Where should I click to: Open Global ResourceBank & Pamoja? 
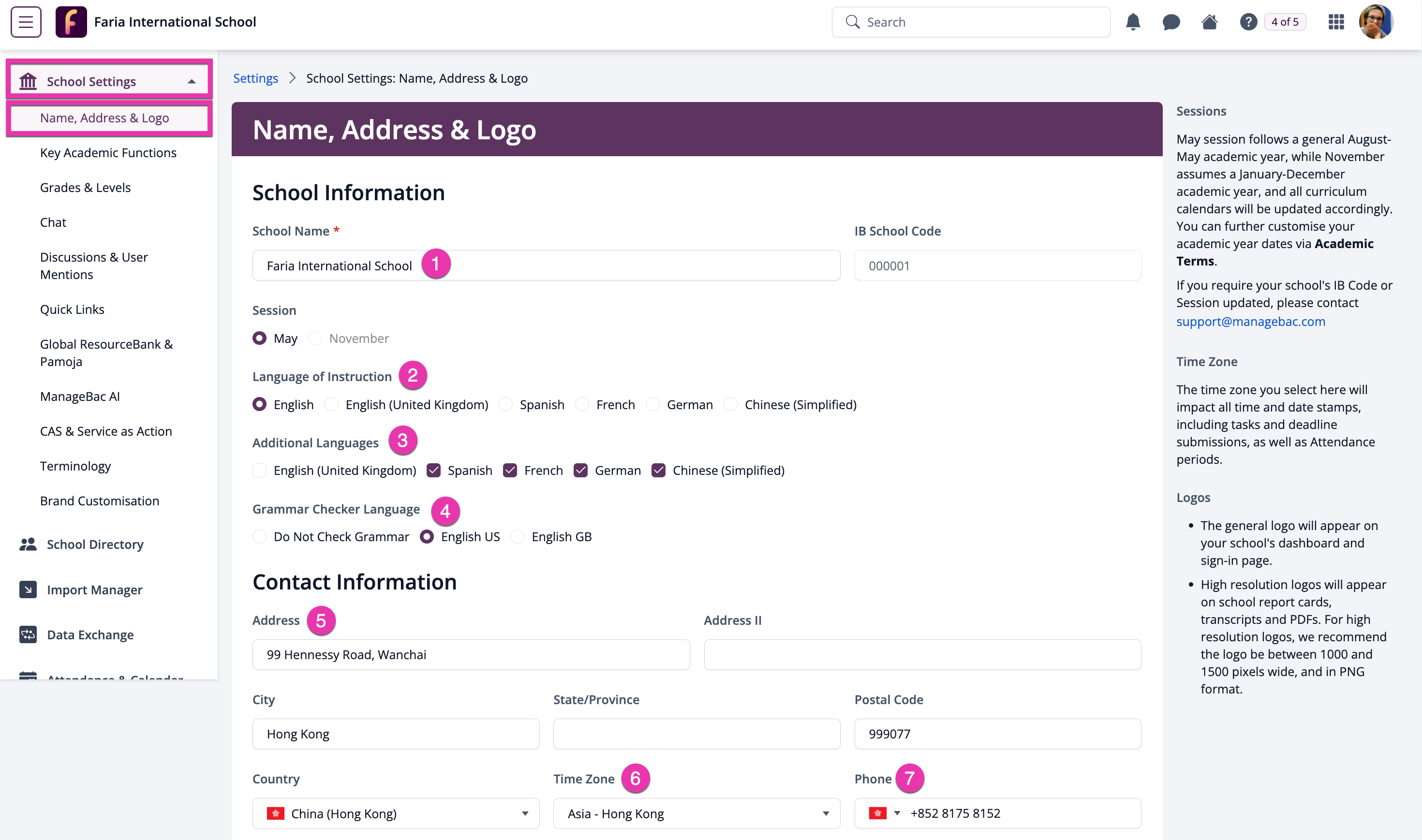click(x=106, y=353)
